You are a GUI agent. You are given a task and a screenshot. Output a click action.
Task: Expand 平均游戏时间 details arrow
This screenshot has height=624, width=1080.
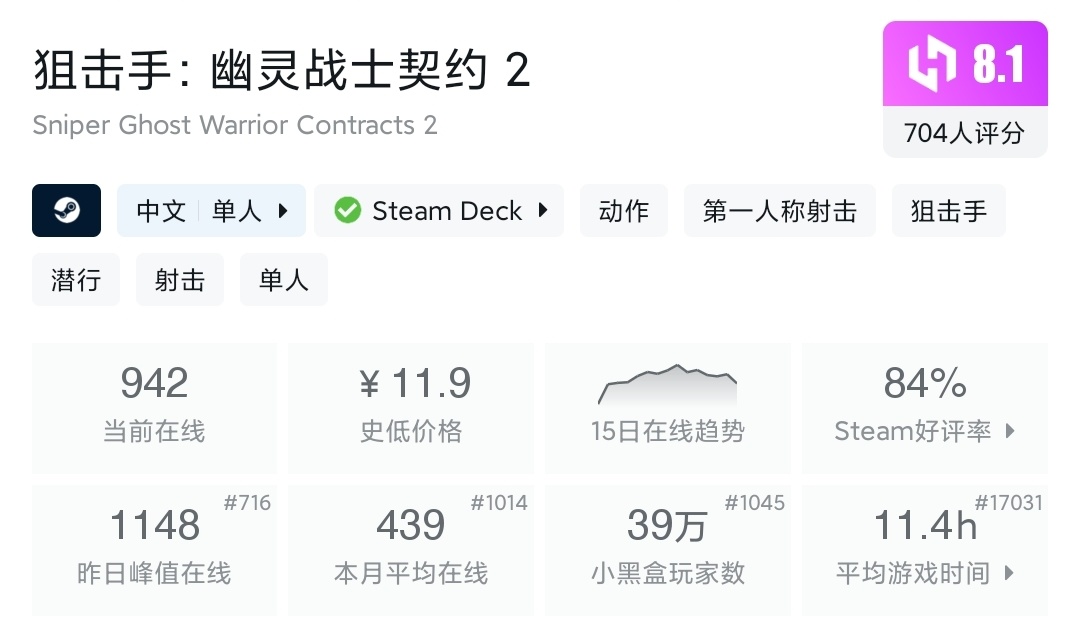(1008, 573)
